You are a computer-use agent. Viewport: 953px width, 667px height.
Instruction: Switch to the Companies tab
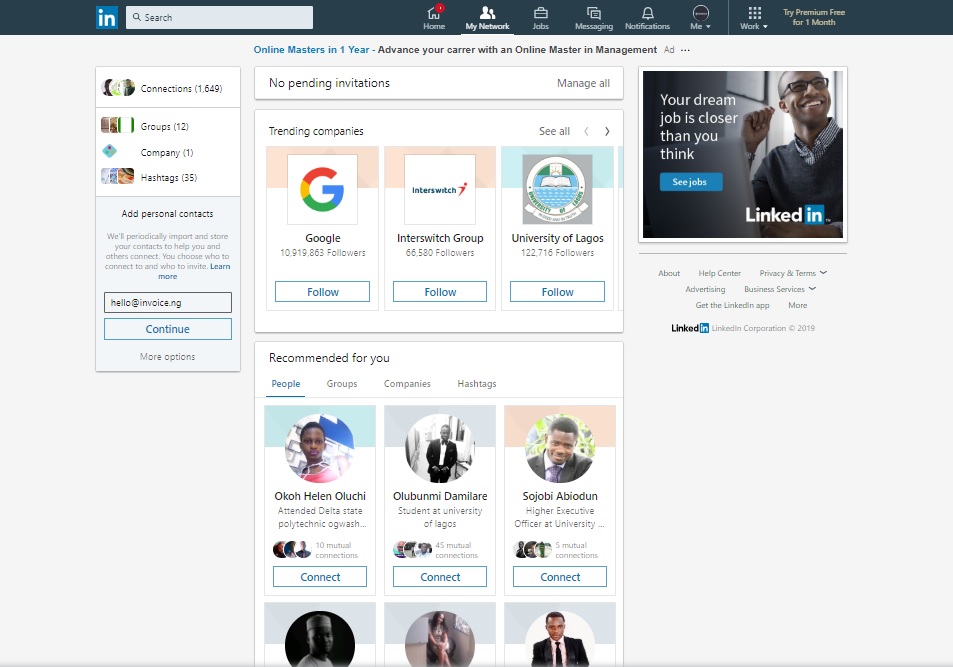[x=407, y=384]
